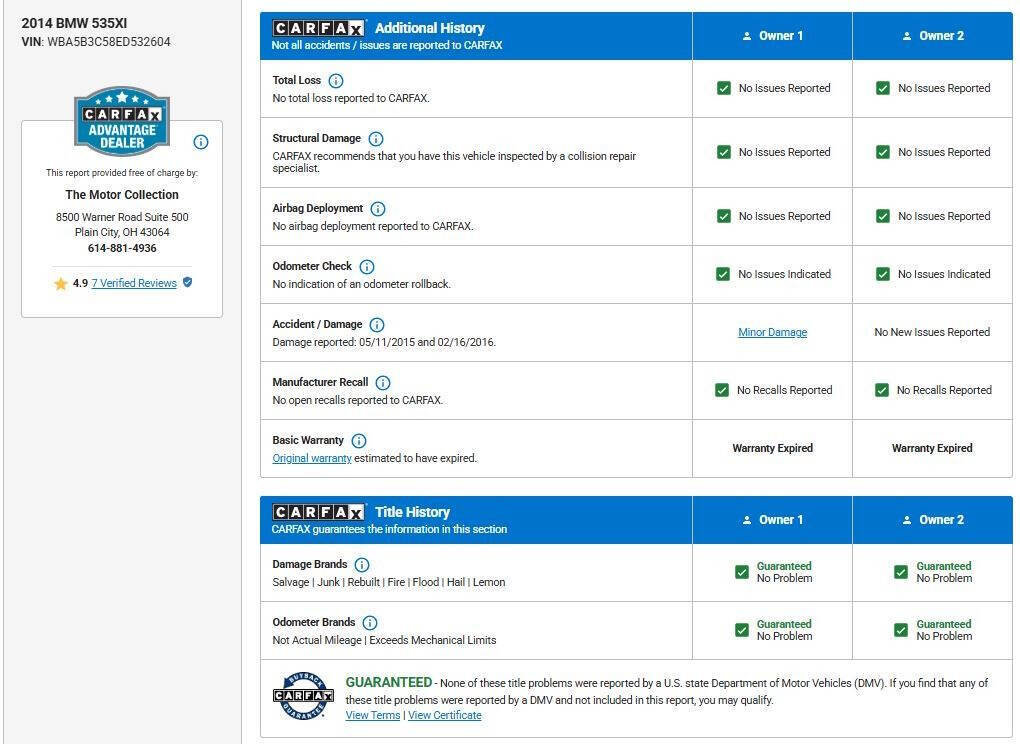
Task: Click Odometer Check Owner 1 checkmark
Action: pyautogui.click(x=723, y=274)
